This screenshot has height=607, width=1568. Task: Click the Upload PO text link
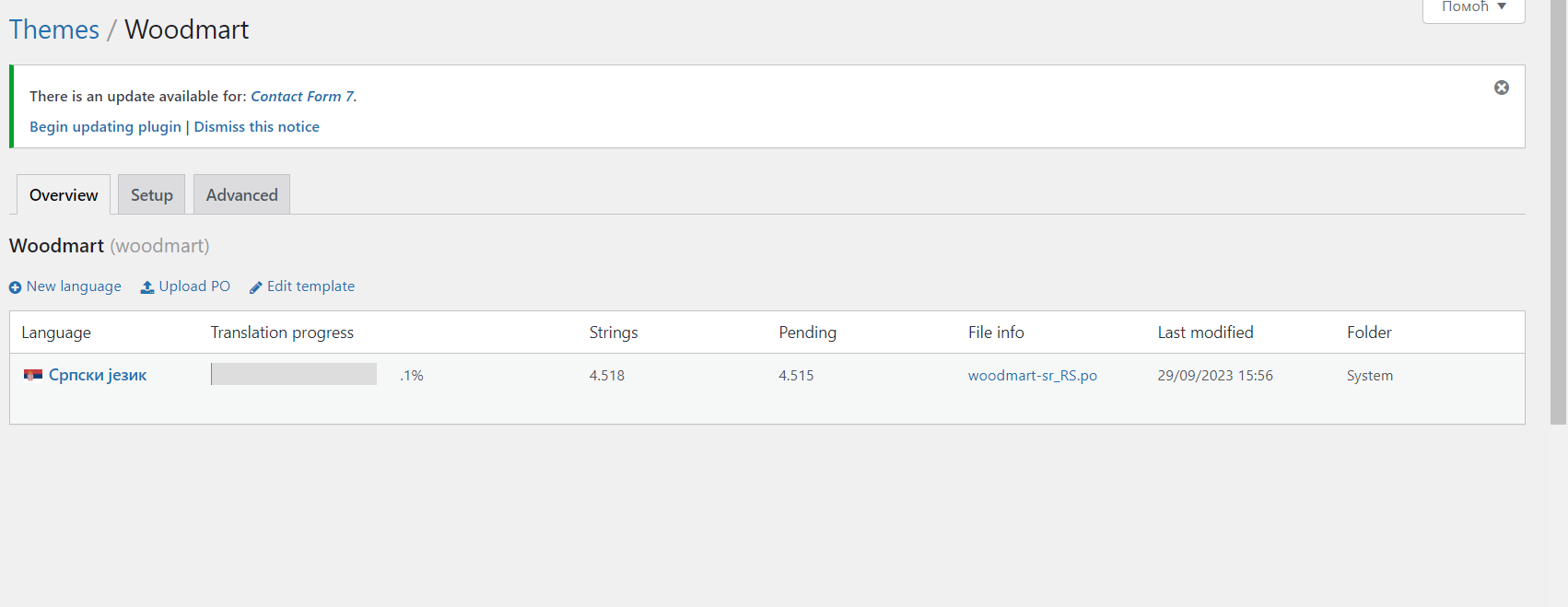point(194,286)
